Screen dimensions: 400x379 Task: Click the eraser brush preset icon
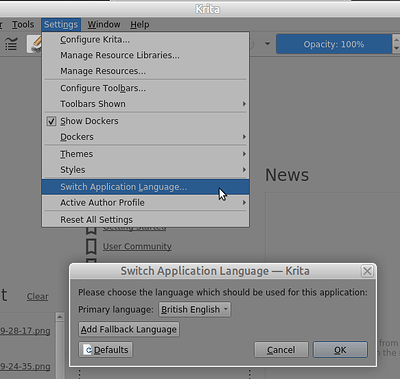tap(34, 44)
